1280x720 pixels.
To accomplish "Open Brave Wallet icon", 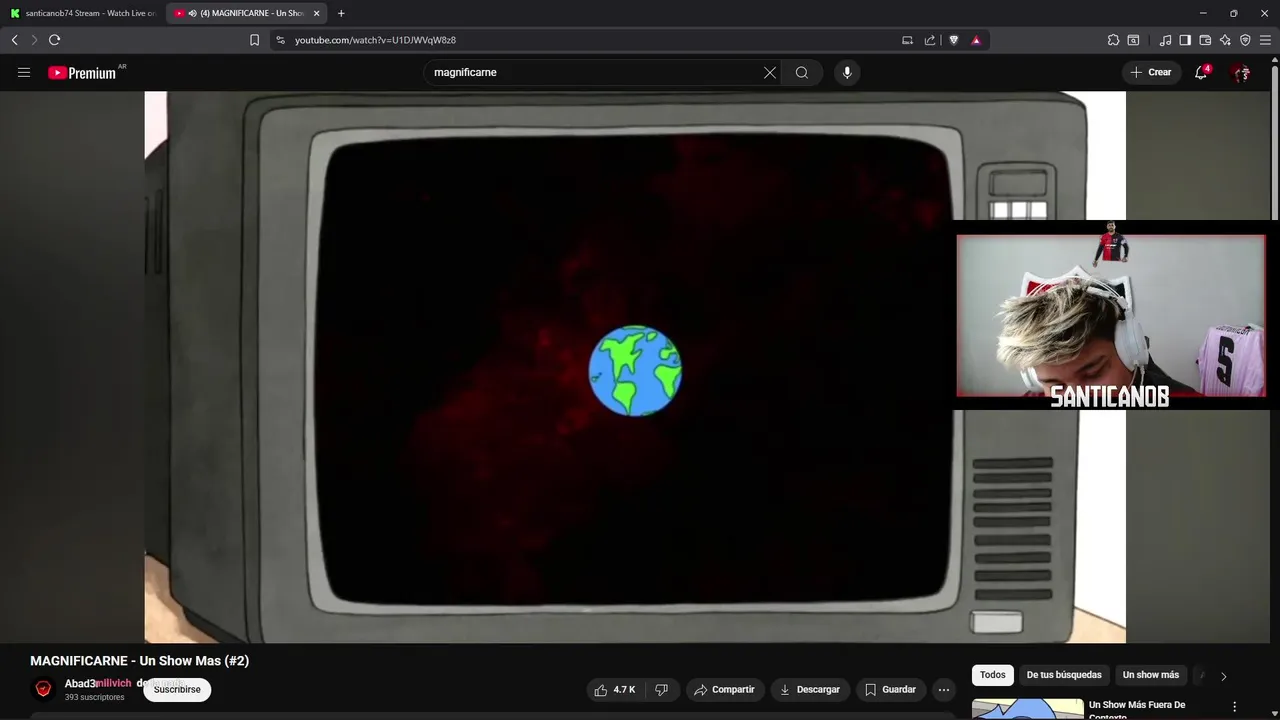I will tap(1205, 40).
